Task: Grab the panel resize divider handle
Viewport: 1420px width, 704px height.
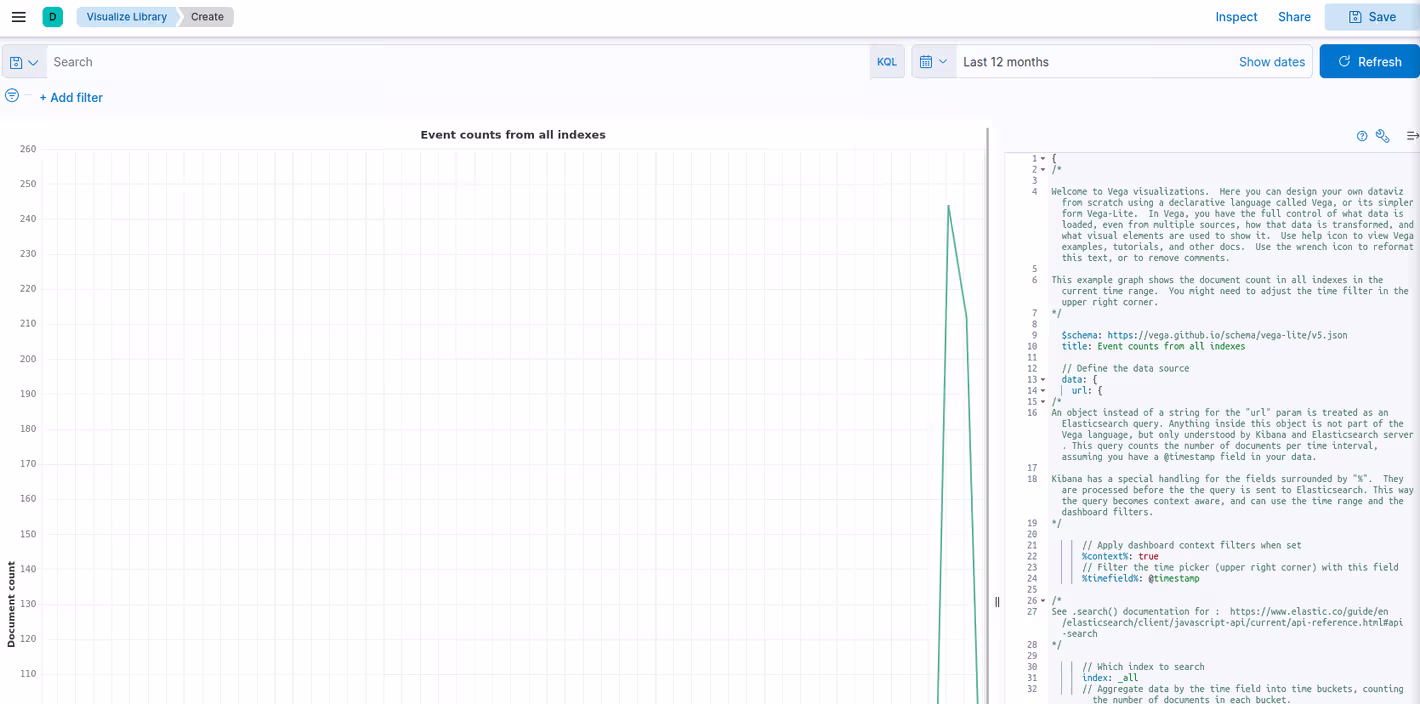Action: point(997,601)
